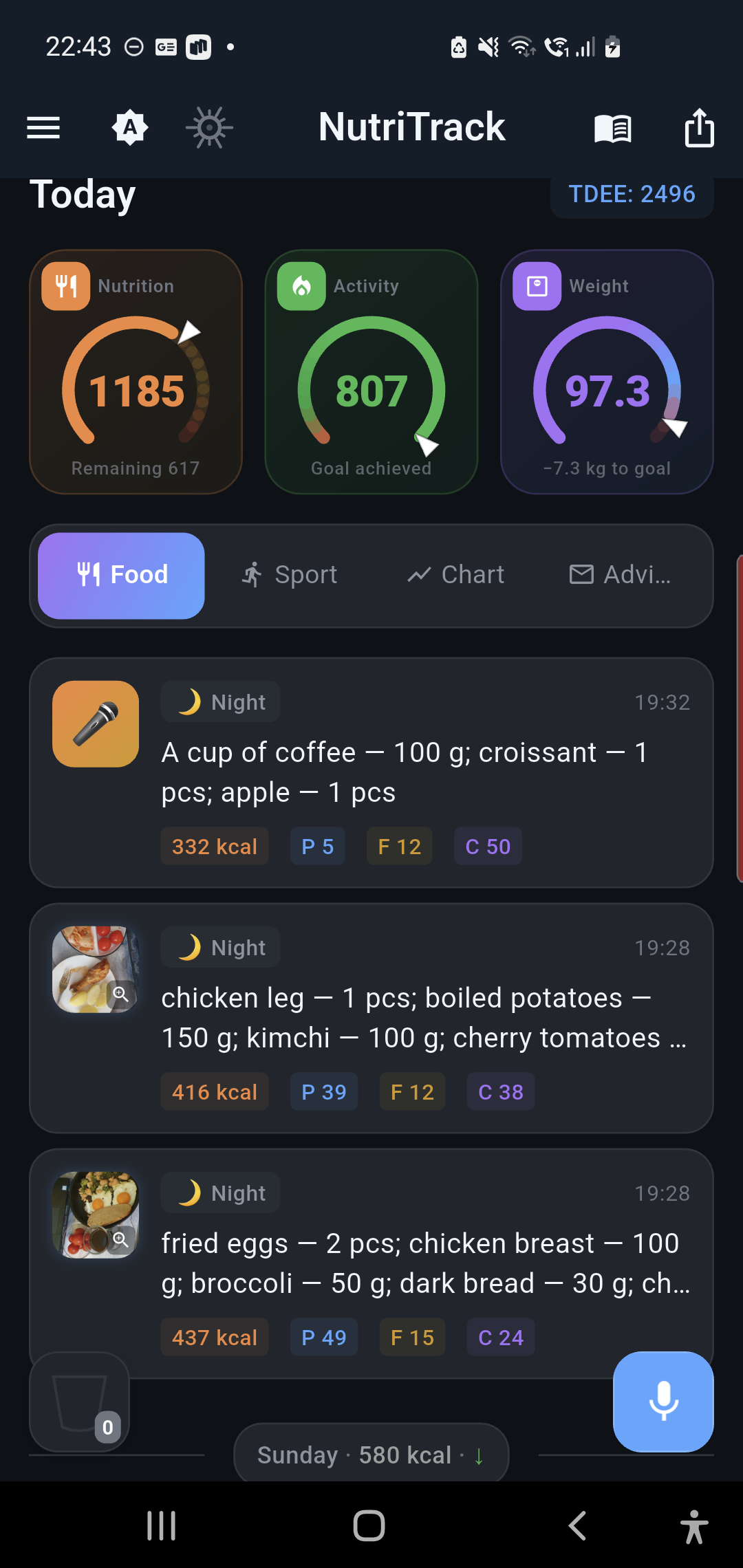Tap the blue microphone voice button

click(663, 1401)
